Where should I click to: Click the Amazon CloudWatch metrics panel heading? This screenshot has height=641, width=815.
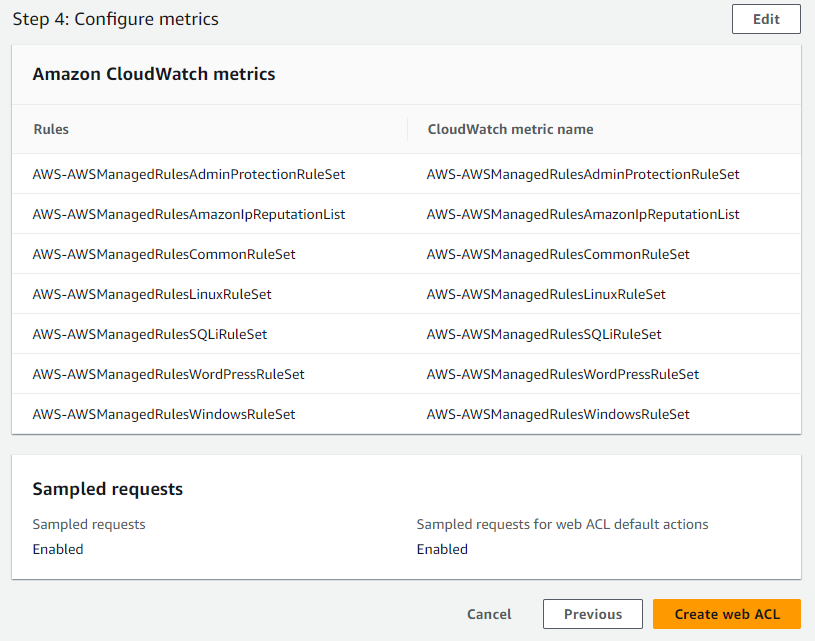[x=154, y=74]
